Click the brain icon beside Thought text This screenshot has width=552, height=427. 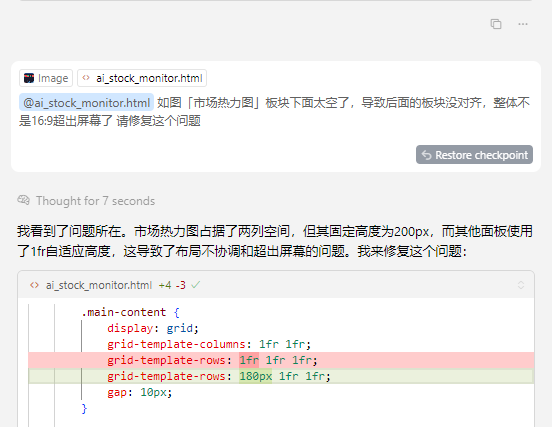(x=24, y=200)
